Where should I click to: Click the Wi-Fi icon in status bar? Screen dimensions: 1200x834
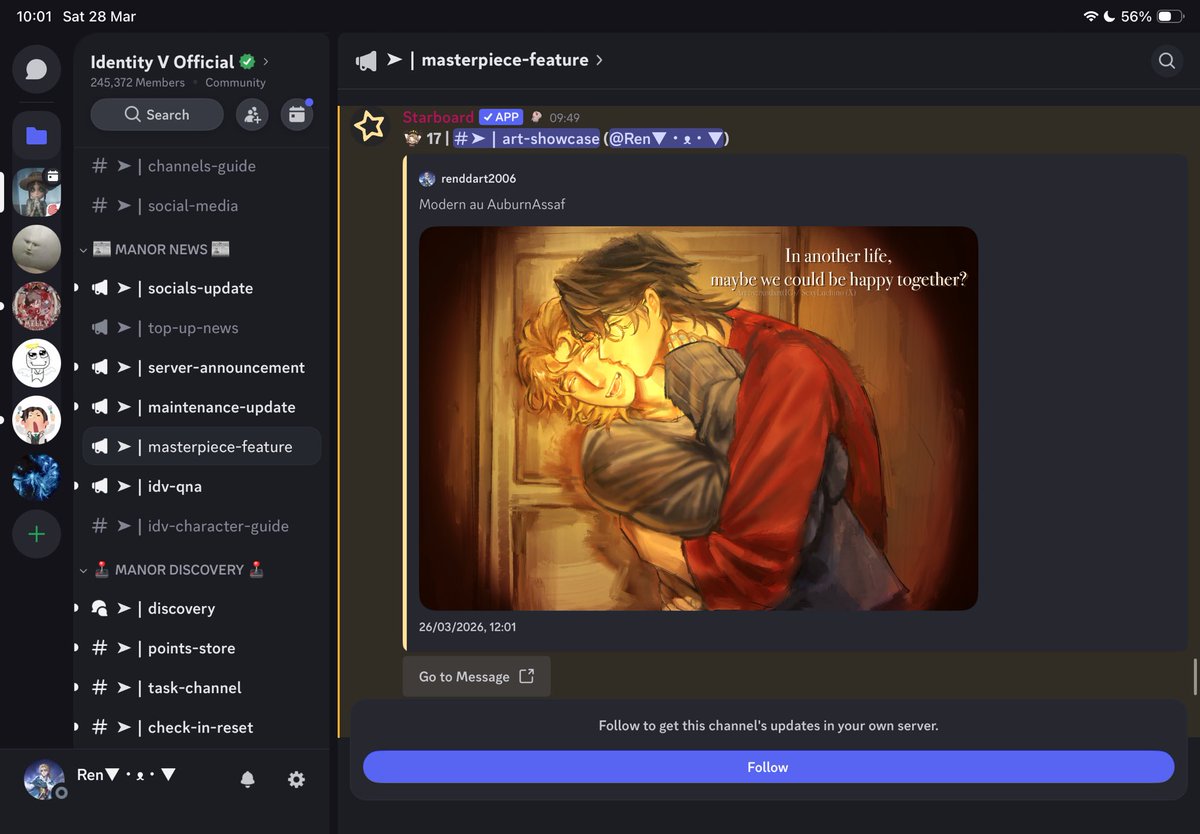click(1091, 17)
